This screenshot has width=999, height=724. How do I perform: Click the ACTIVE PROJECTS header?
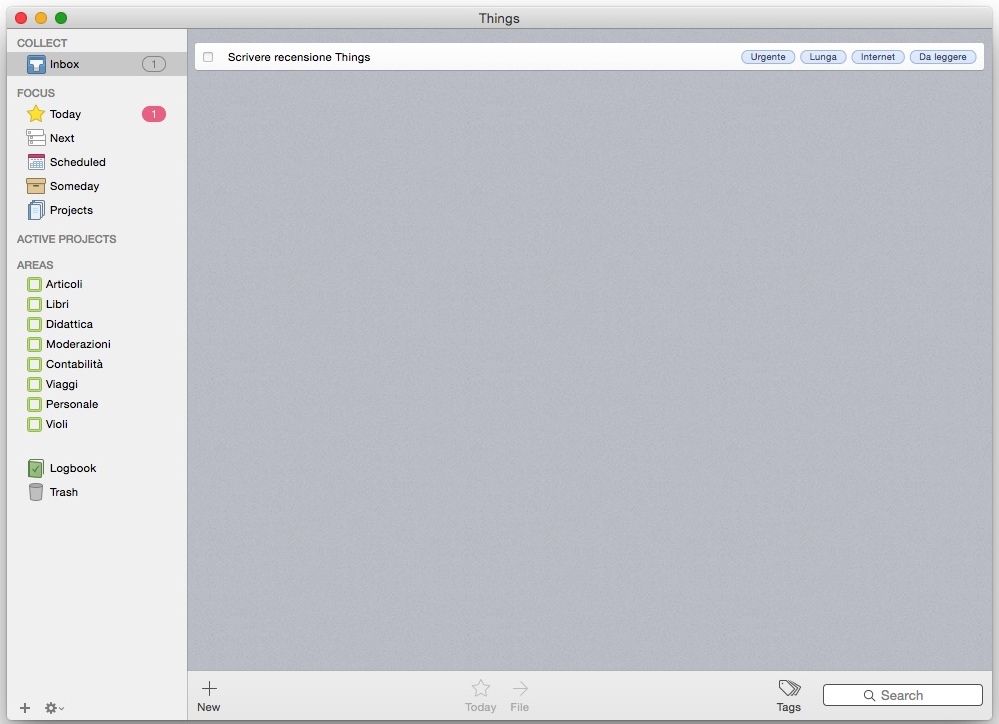point(66,239)
